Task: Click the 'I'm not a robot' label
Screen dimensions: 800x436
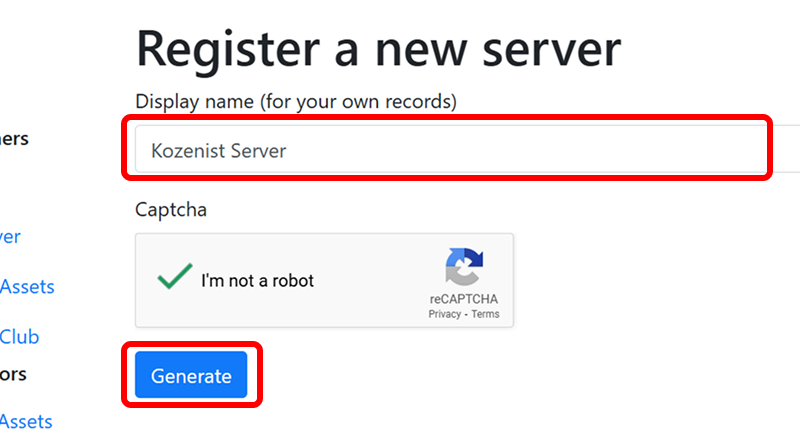Action: (257, 280)
